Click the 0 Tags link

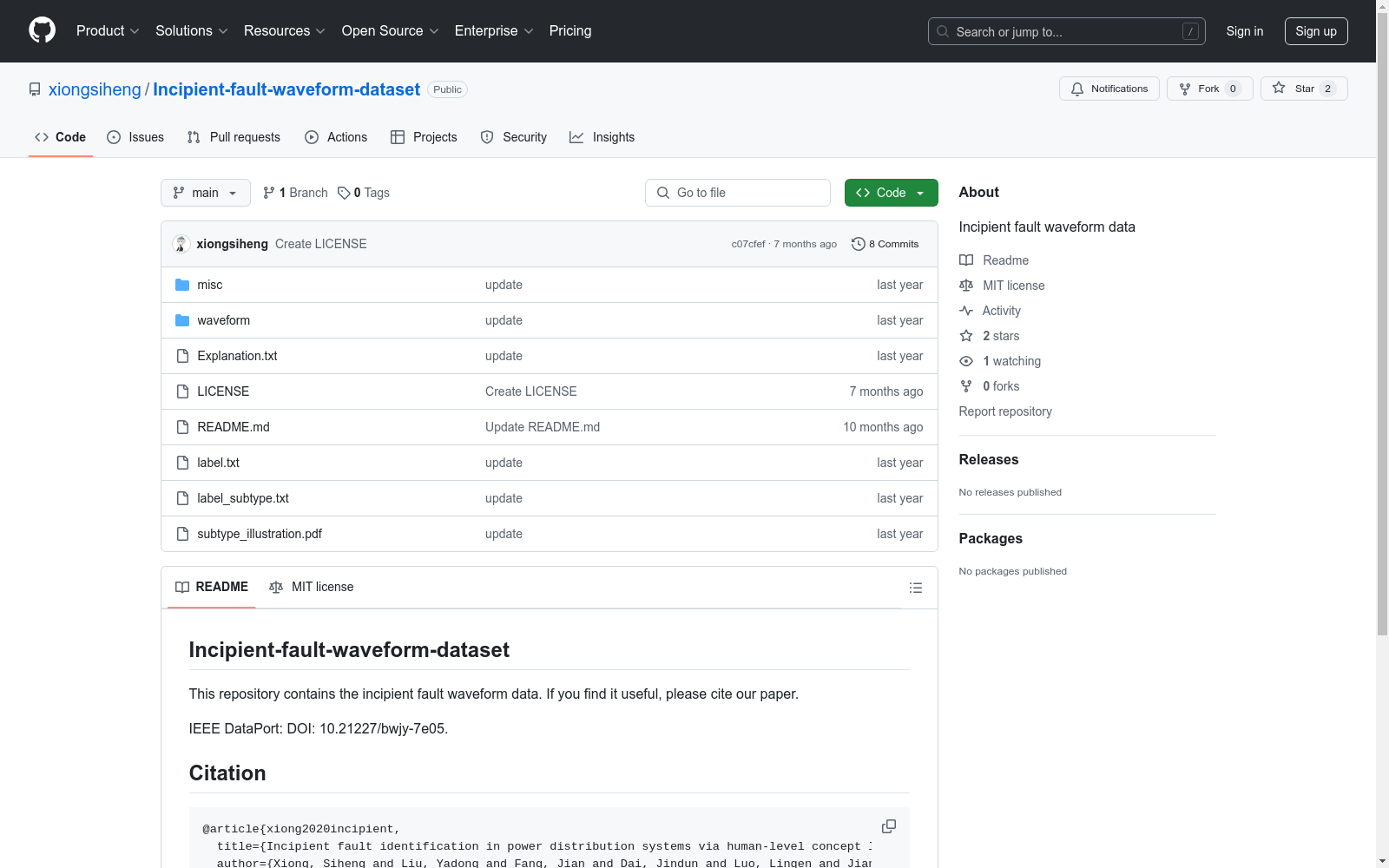[364, 193]
